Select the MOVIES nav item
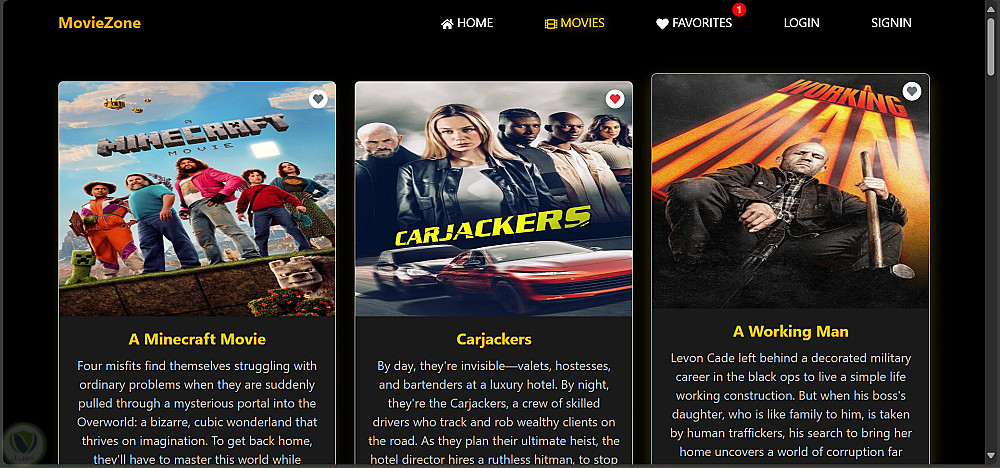This screenshot has width=1000, height=468. click(x=575, y=23)
